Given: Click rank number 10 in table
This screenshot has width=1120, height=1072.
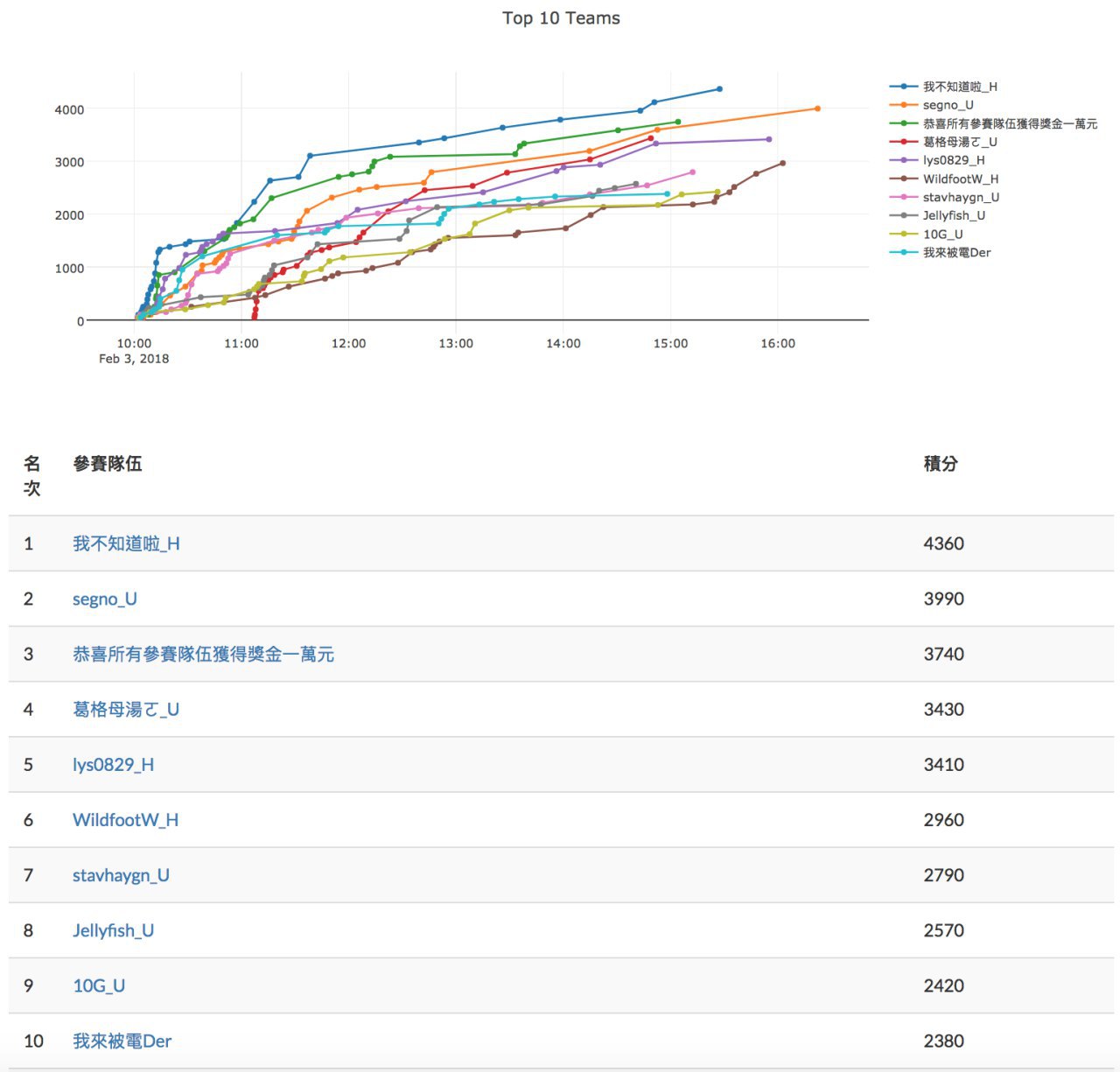Looking at the screenshot, I should [33, 1040].
